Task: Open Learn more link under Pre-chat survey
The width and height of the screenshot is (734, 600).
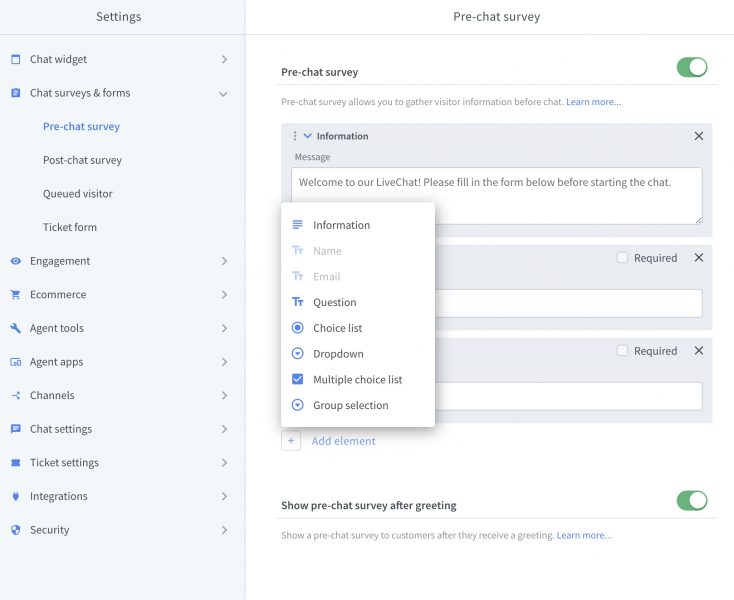Action: [593, 102]
